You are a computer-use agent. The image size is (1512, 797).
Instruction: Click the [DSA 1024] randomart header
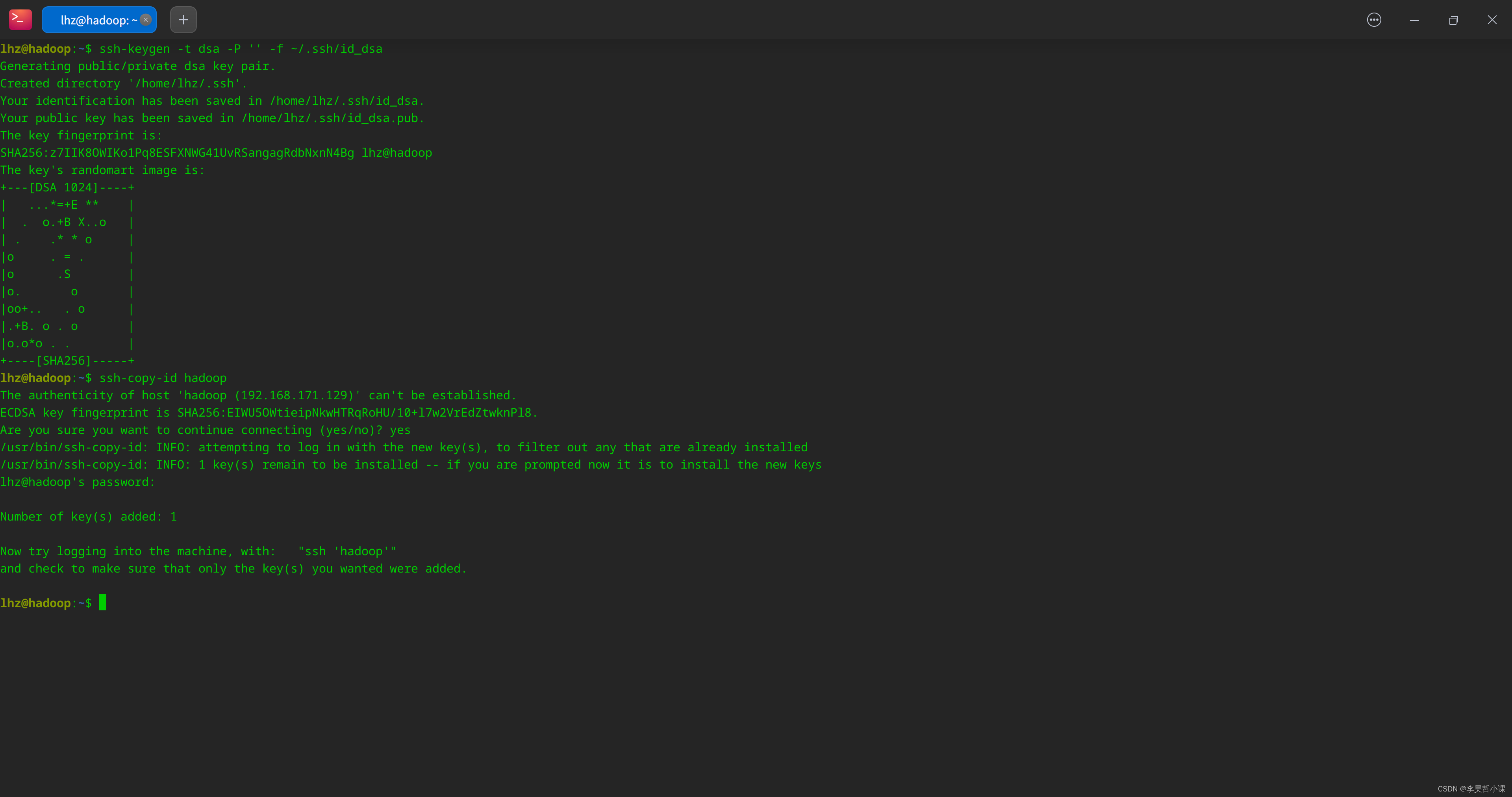tap(67, 188)
